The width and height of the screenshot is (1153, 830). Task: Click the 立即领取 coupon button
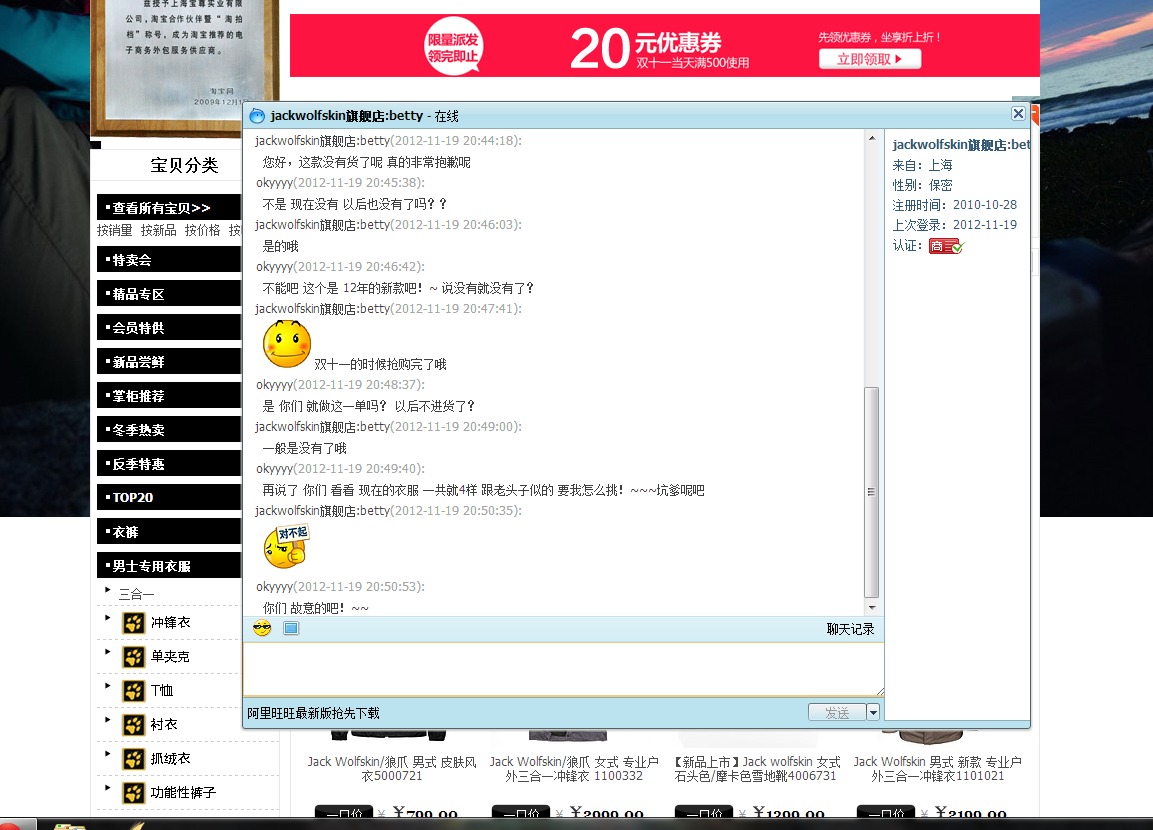(x=870, y=59)
